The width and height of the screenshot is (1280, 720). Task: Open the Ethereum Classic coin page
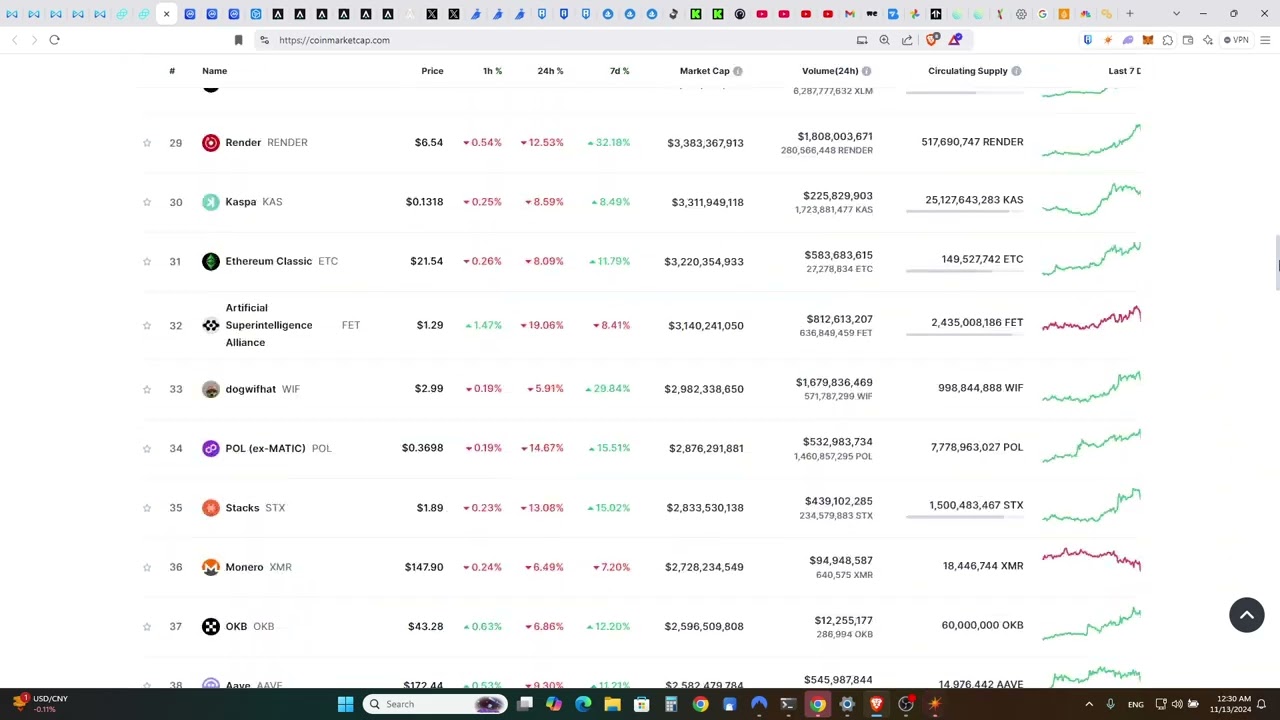click(268, 261)
